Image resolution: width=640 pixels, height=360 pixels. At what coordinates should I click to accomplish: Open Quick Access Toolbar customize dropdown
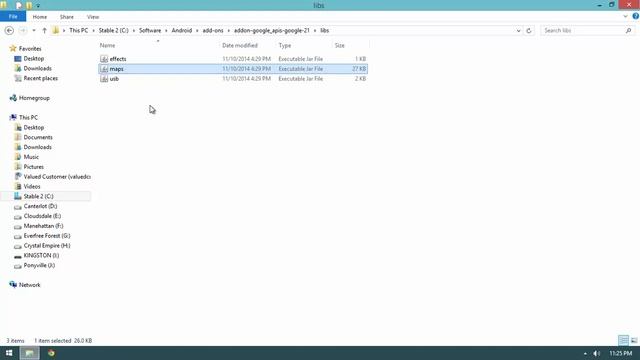pos(38,6)
